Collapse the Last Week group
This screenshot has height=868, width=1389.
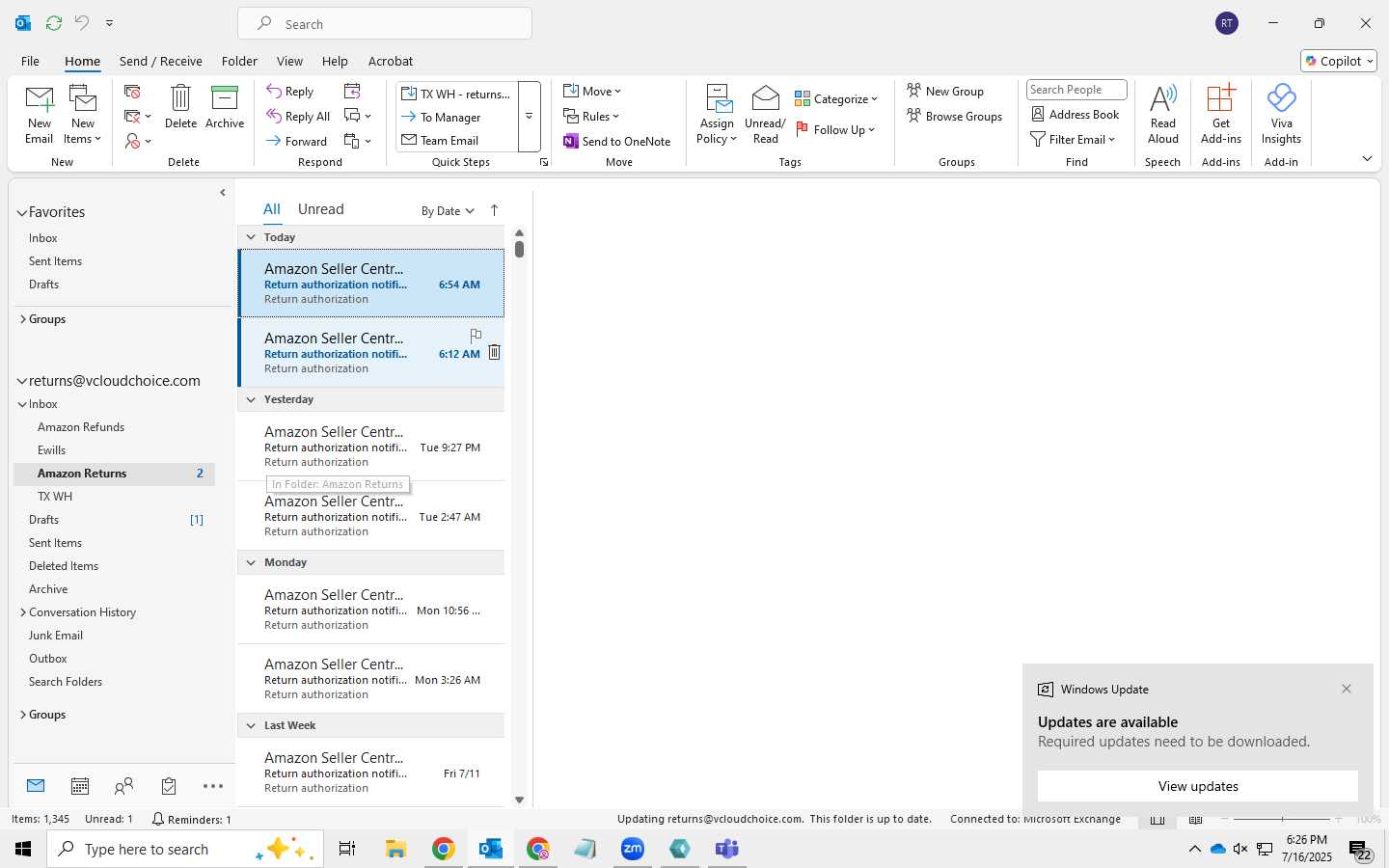pyautogui.click(x=251, y=725)
